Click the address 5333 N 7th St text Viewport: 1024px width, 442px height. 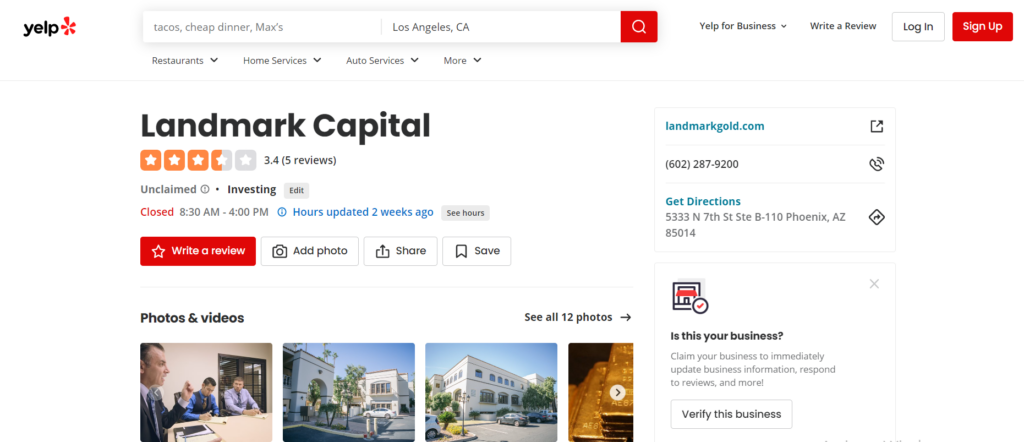click(x=755, y=225)
